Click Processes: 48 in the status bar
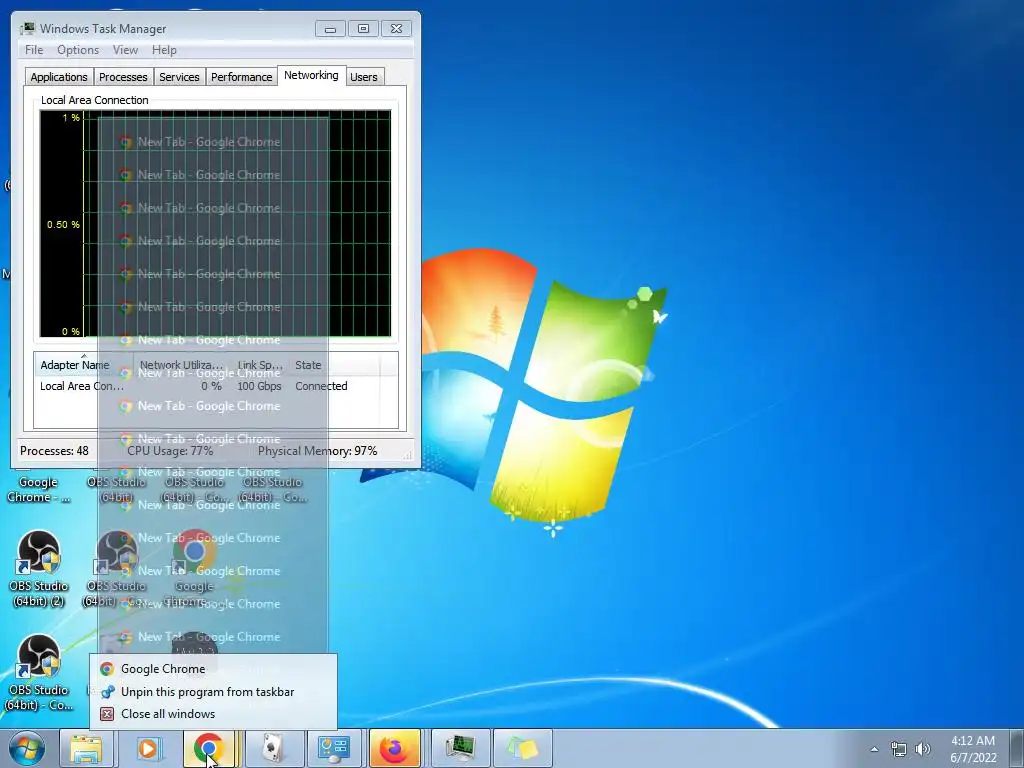The image size is (1024, 768). pyautogui.click(x=54, y=451)
